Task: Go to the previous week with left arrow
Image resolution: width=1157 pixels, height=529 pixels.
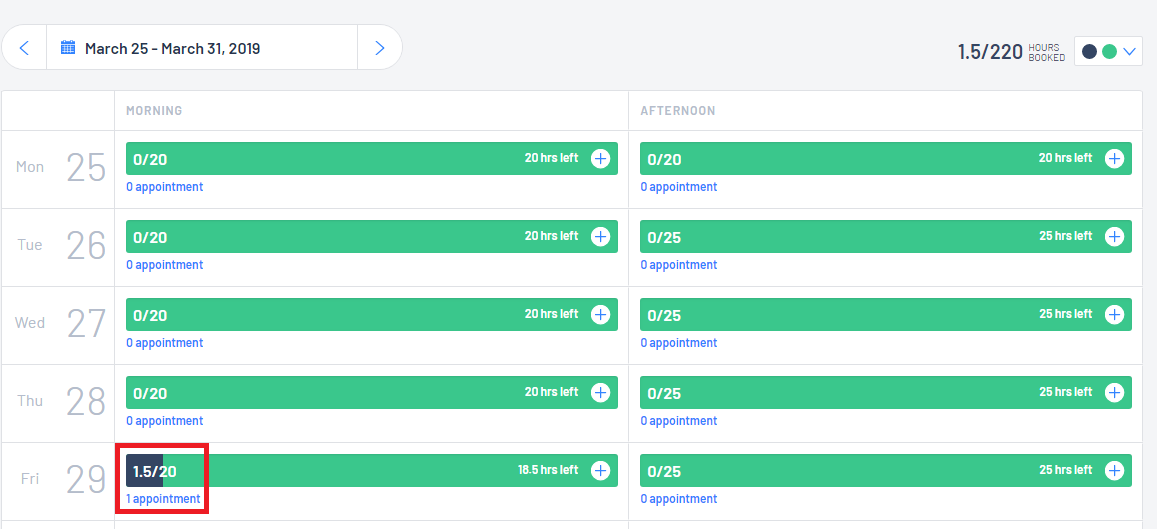Action: click(x=24, y=48)
